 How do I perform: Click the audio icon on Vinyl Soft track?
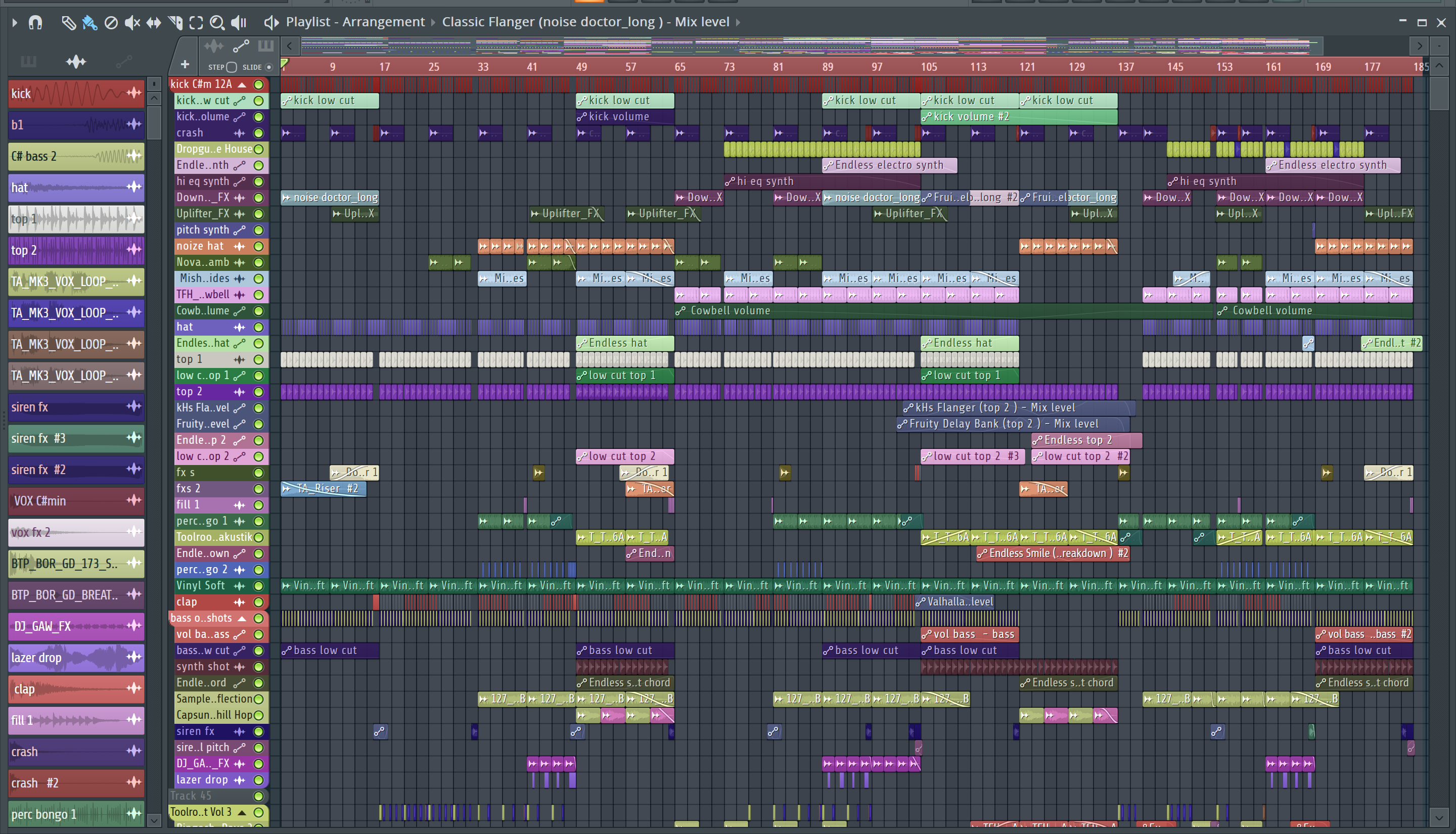tap(240, 586)
